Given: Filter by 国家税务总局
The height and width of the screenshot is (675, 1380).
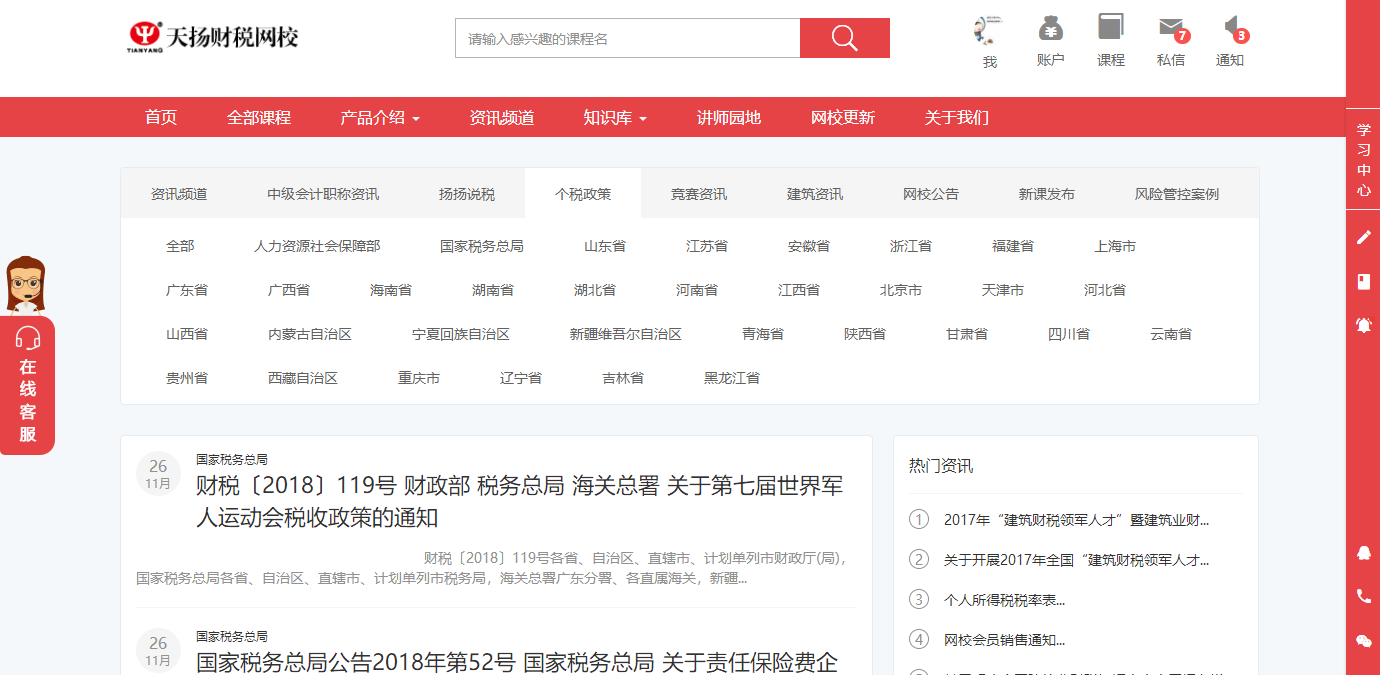Looking at the screenshot, I should point(481,246).
